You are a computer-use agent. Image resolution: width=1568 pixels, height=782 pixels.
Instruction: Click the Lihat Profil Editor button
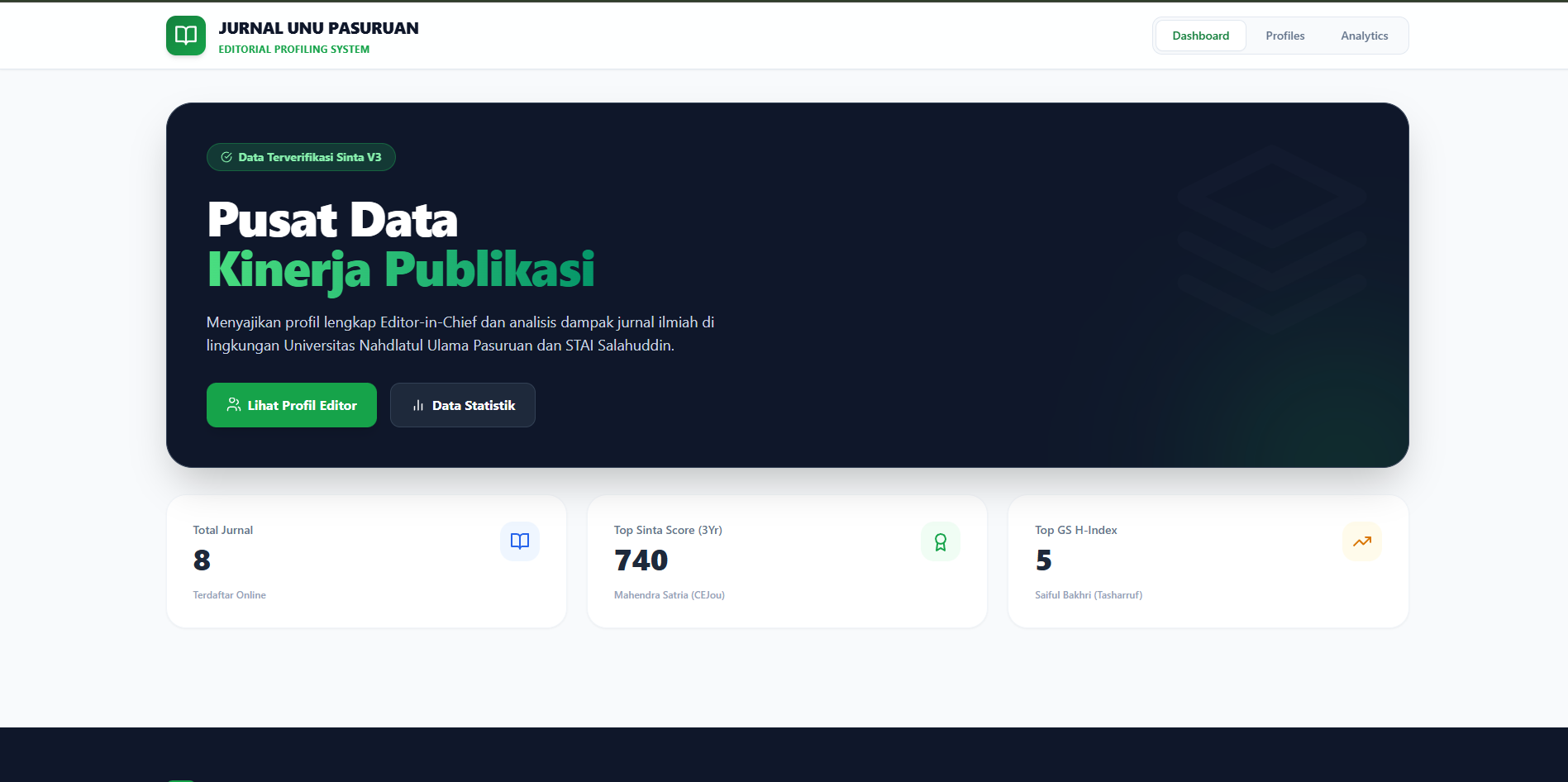(x=292, y=405)
